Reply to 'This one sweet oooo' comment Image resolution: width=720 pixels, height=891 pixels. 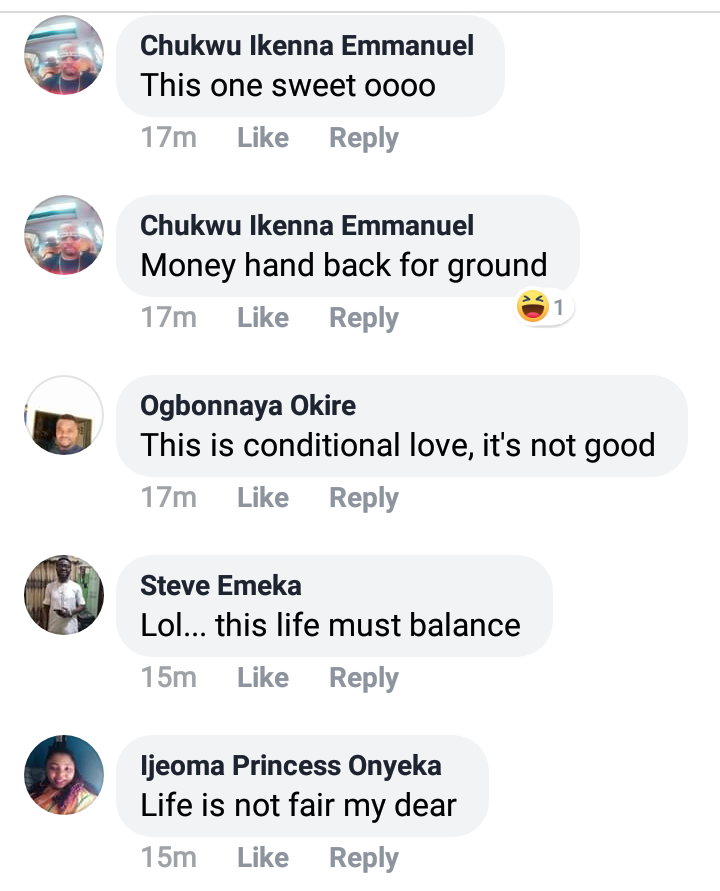(x=364, y=138)
